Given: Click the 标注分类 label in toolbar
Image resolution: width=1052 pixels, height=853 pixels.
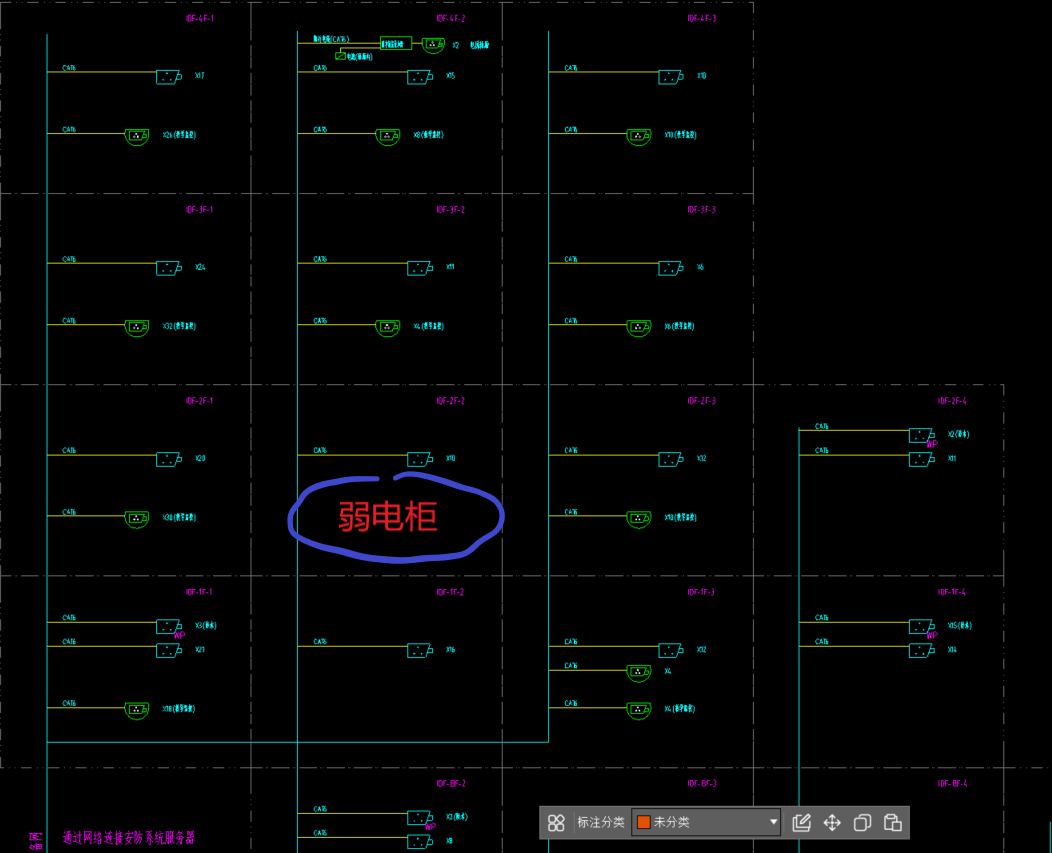Looking at the screenshot, I should [x=600, y=822].
